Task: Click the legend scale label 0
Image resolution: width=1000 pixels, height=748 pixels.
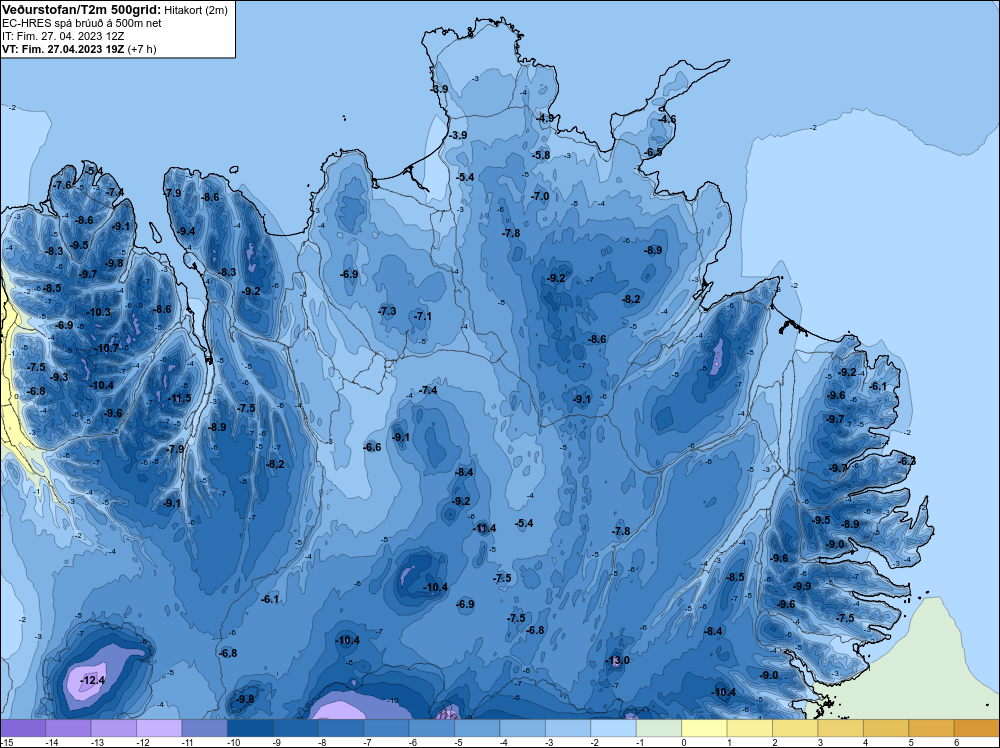Action: [682, 742]
